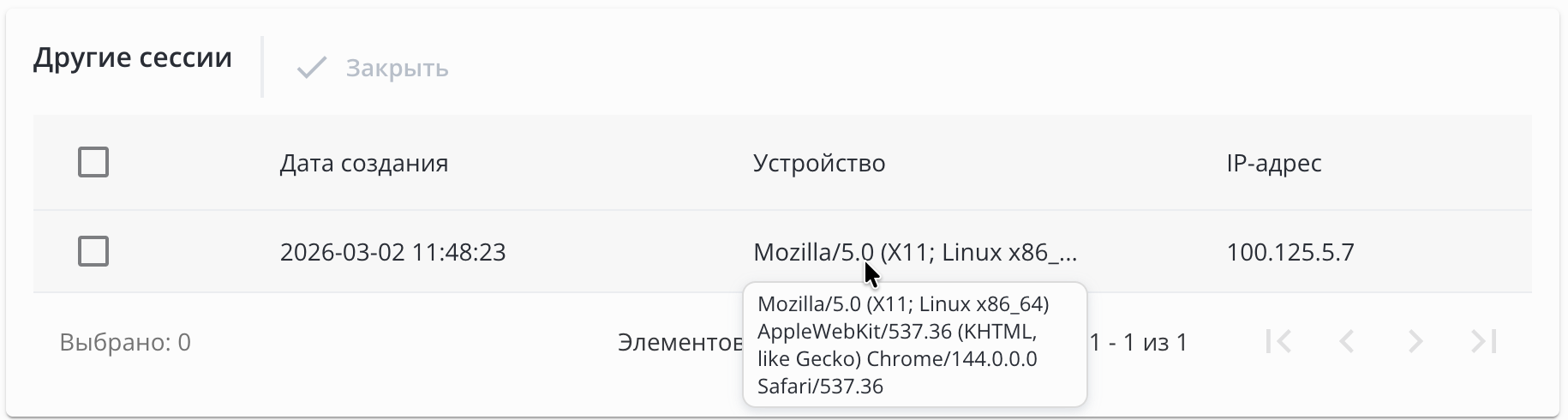The width and height of the screenshot is (1568, 420).
Task: Go to the first page of sessions
Action: [1278, 341]
